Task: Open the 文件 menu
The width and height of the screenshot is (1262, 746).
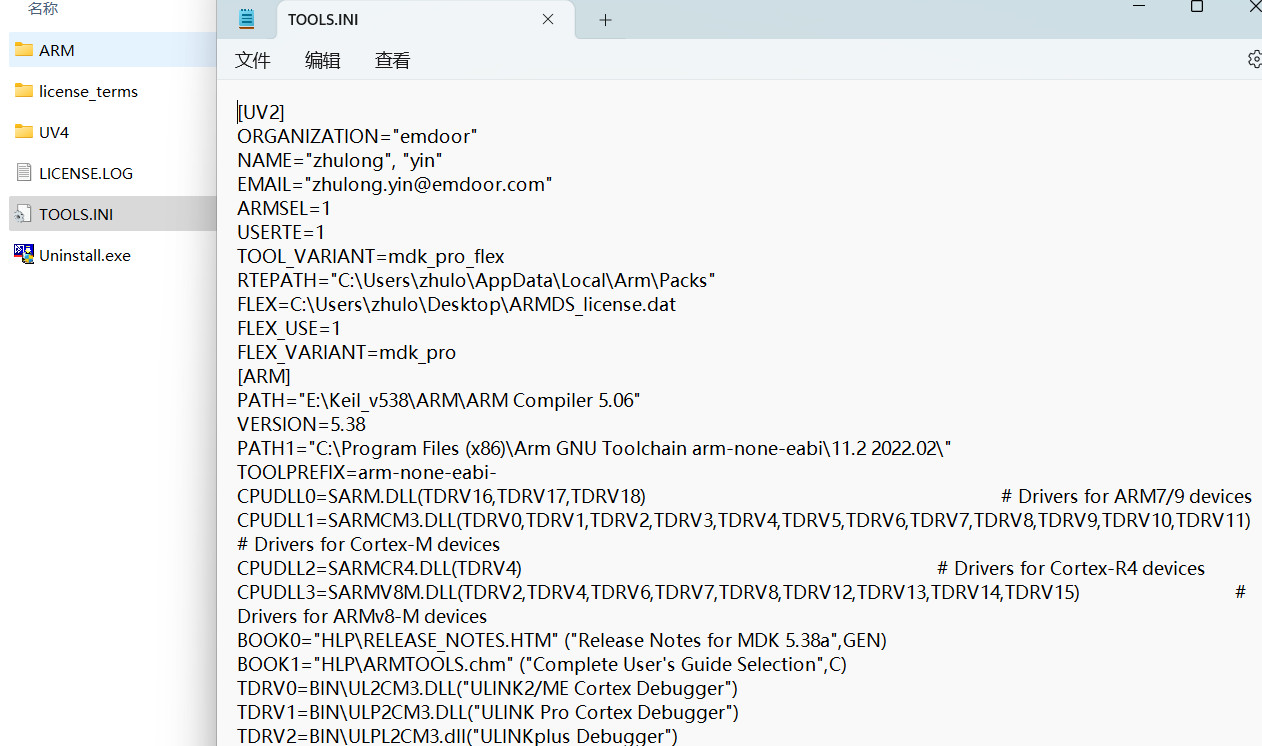Action: (253, 61)
